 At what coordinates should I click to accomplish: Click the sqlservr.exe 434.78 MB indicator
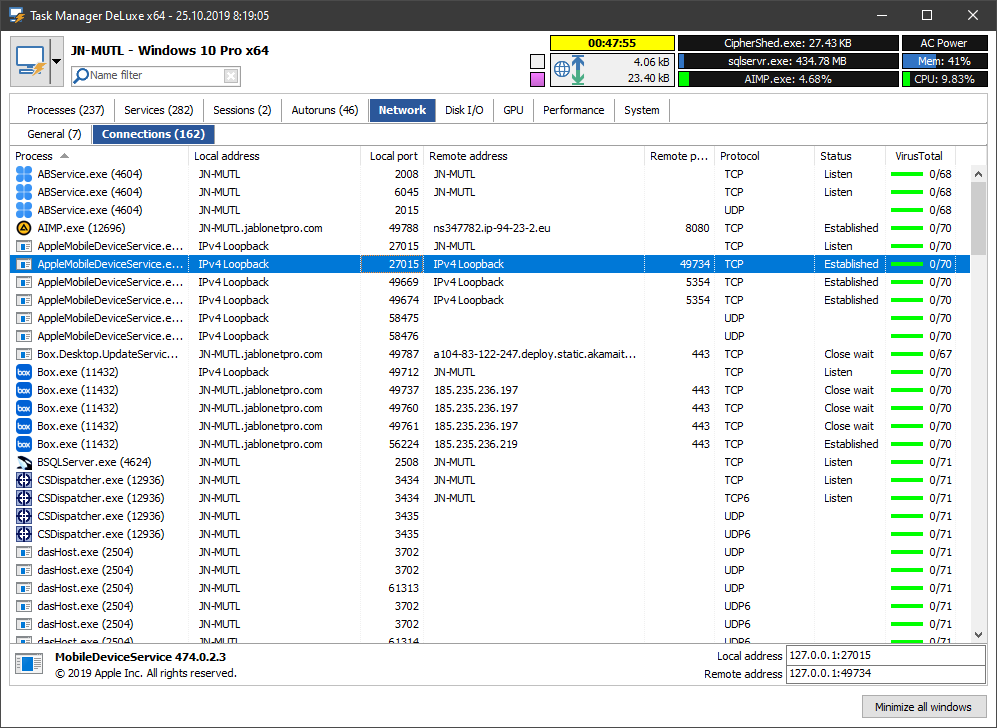point(788,61)
